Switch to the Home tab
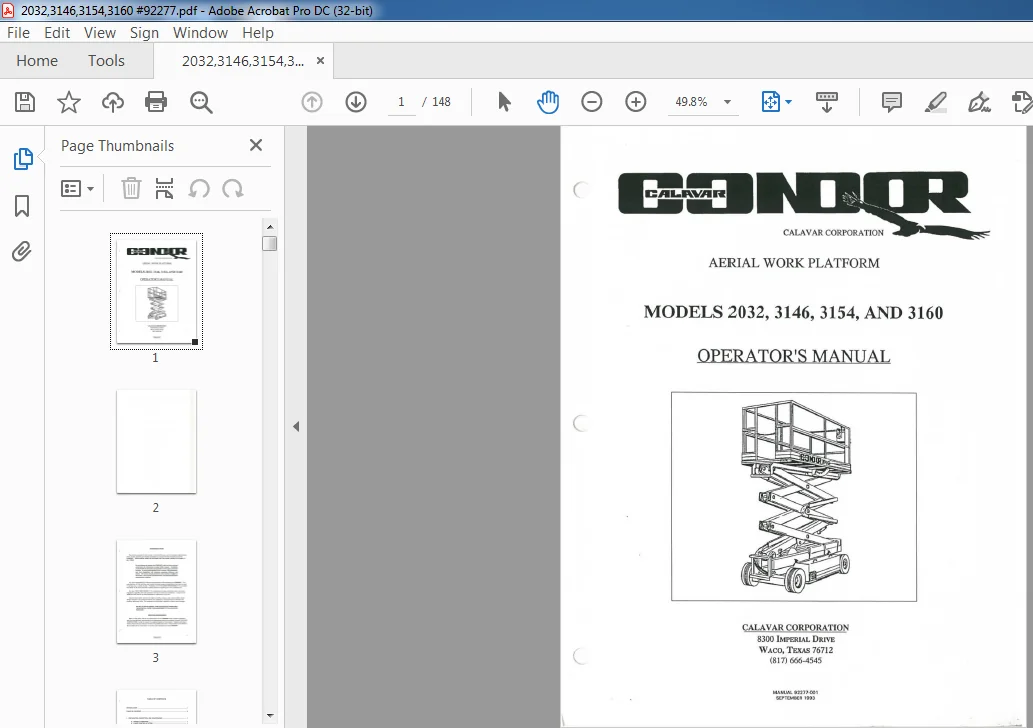The image size is (1033, 728). tap(37, 61)
